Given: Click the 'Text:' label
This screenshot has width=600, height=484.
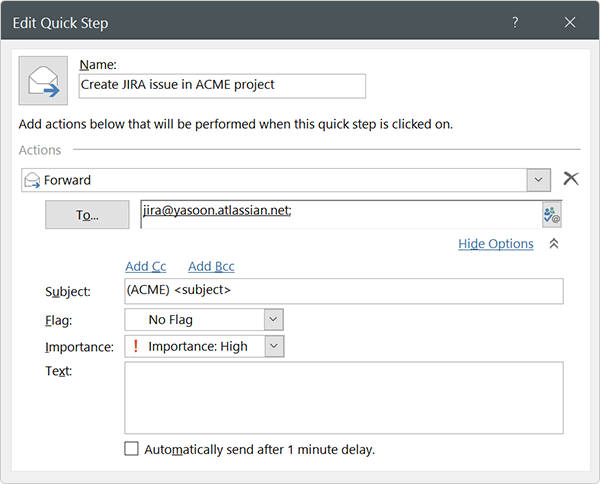Looking at the screenshot, I should [59, 371].
